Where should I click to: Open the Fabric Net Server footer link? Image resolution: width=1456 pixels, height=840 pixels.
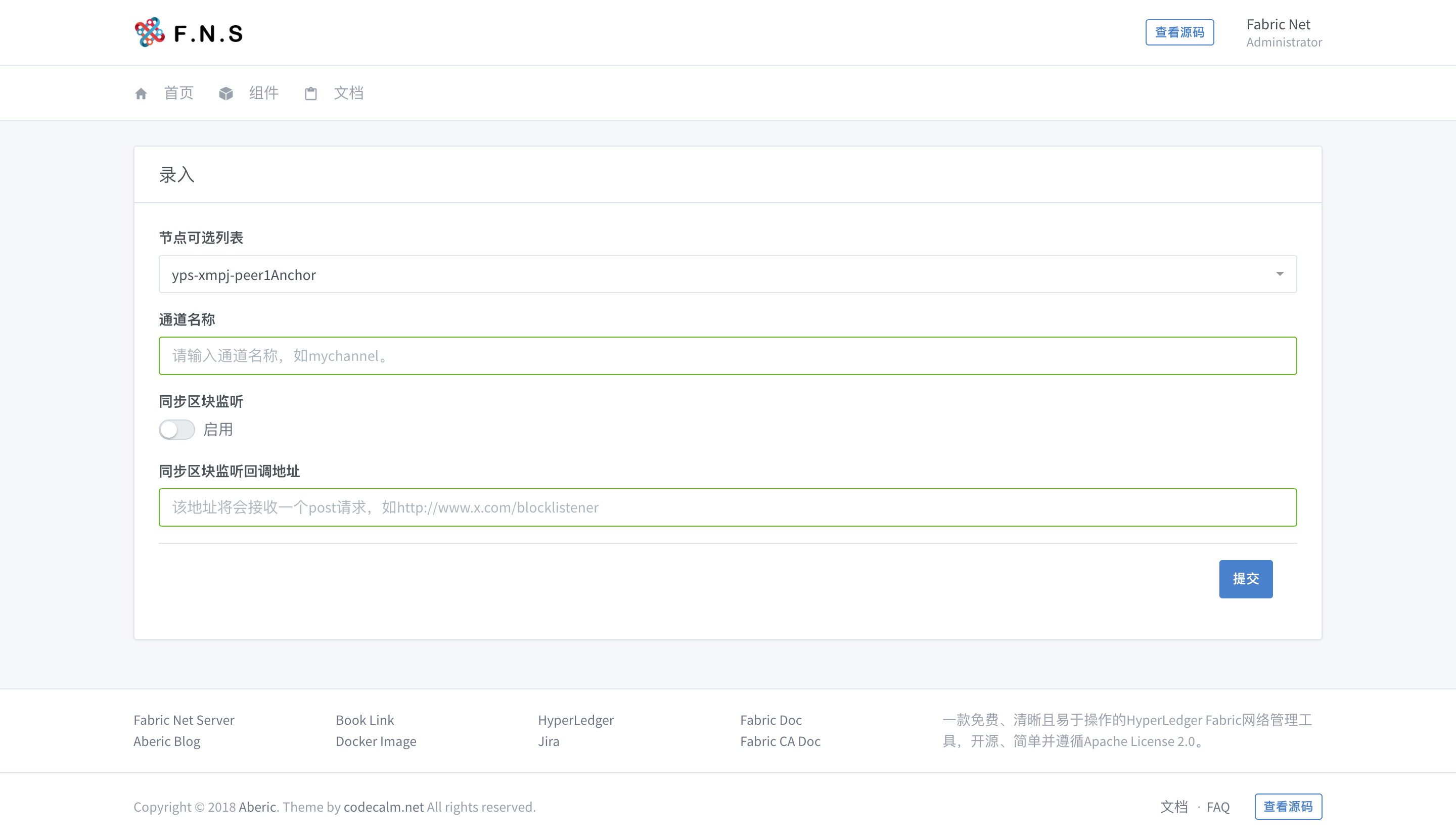point(184,720)
